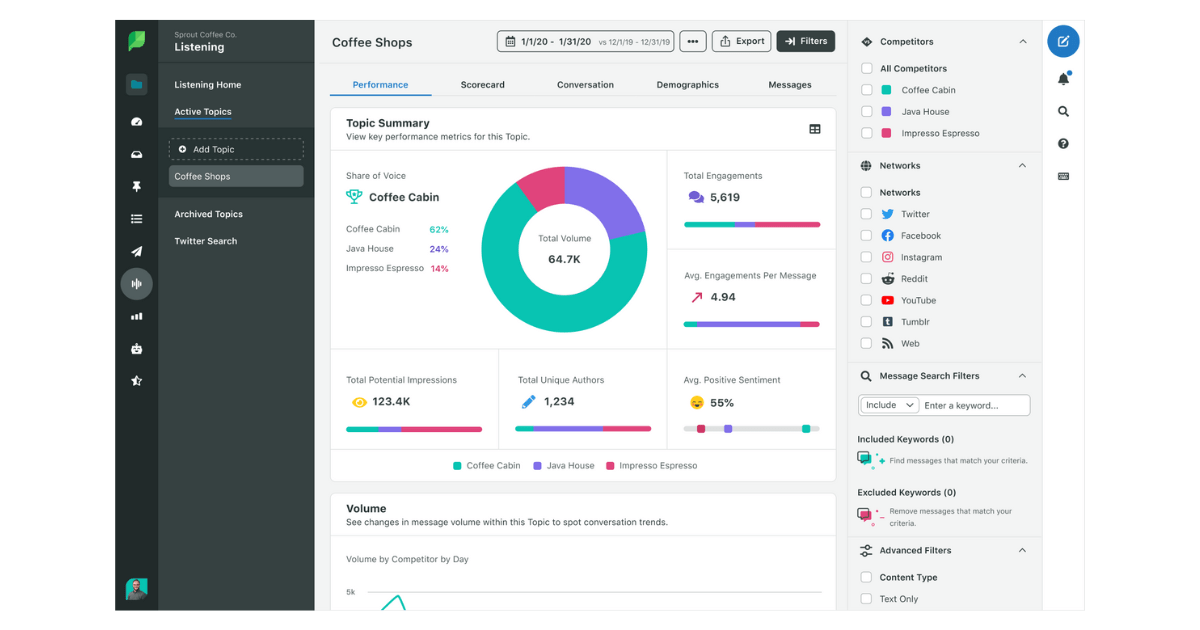Check the Impresso Espresso checkbox
The width and height of the screenshot is (1200, 630).
pyautogui.click(x=866, y=133)
